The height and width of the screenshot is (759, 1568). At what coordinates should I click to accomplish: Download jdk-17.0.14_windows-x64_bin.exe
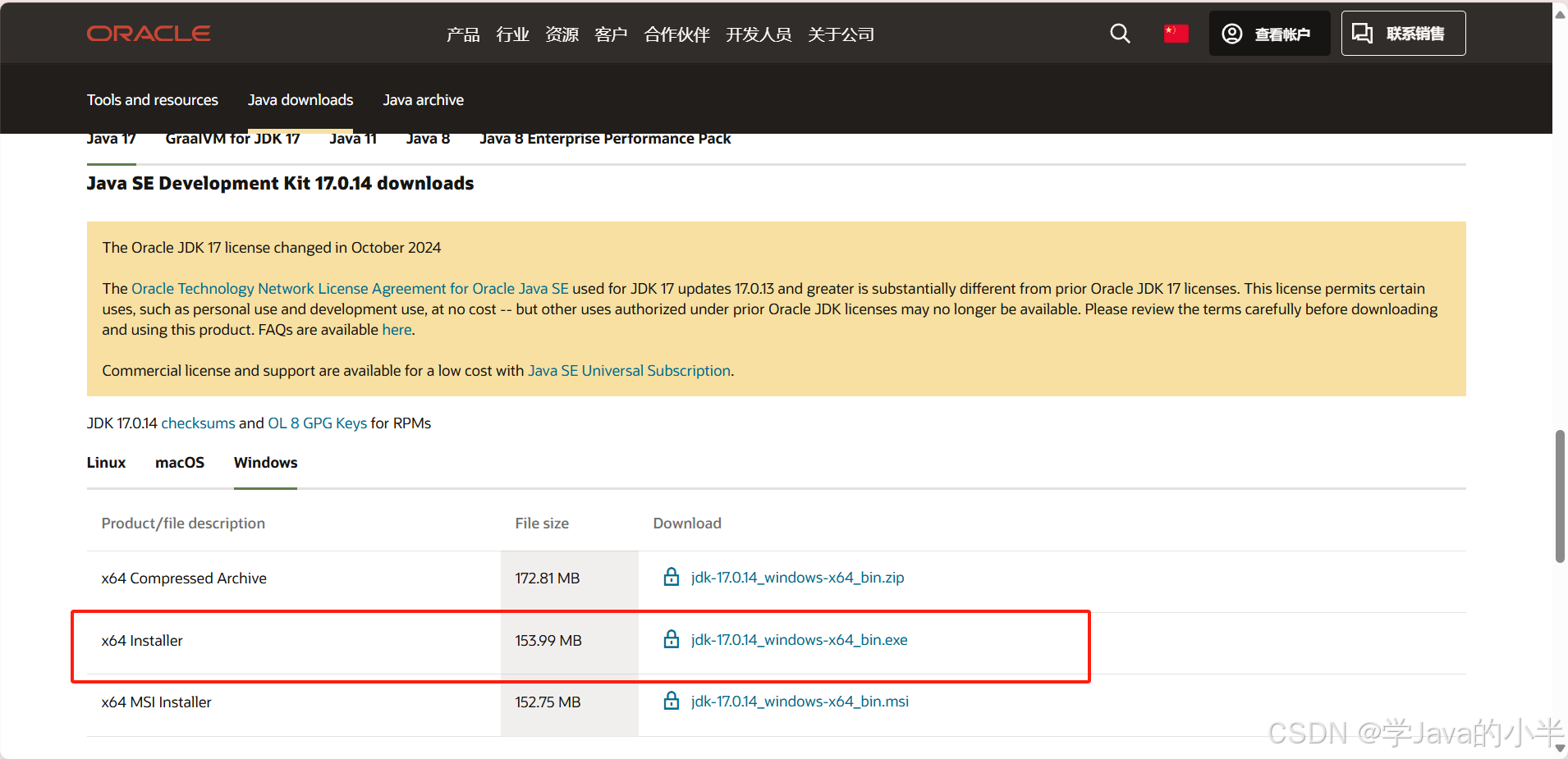pos(799,640)
